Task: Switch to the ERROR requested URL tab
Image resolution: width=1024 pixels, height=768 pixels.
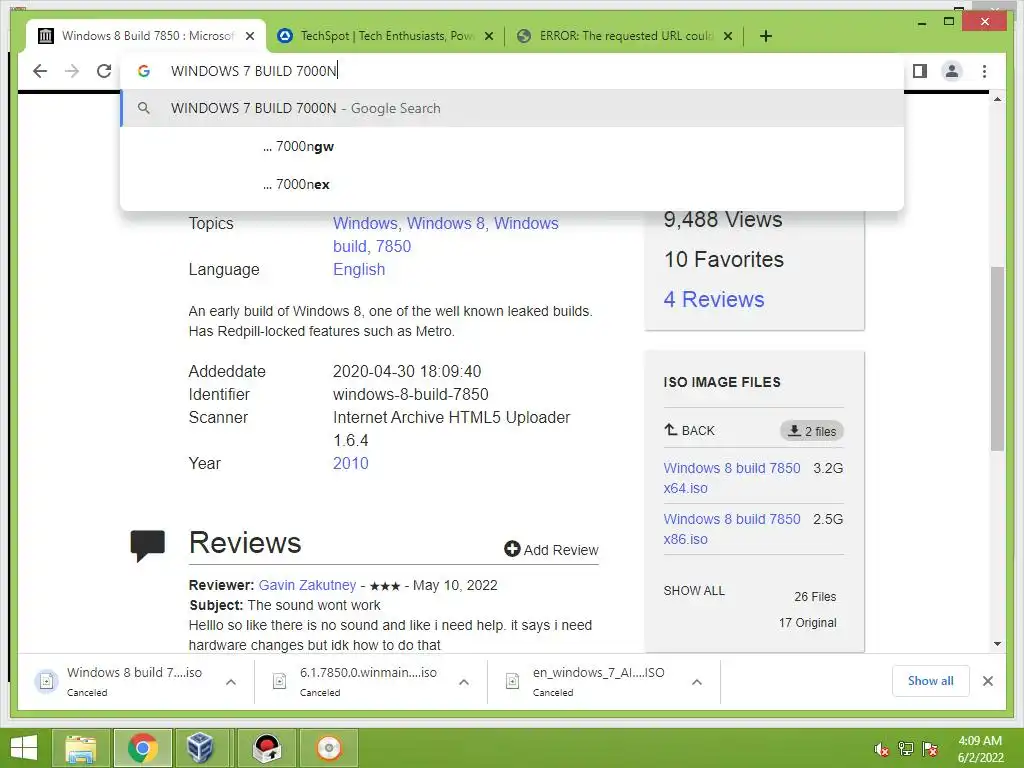Action: coord(624,36)
